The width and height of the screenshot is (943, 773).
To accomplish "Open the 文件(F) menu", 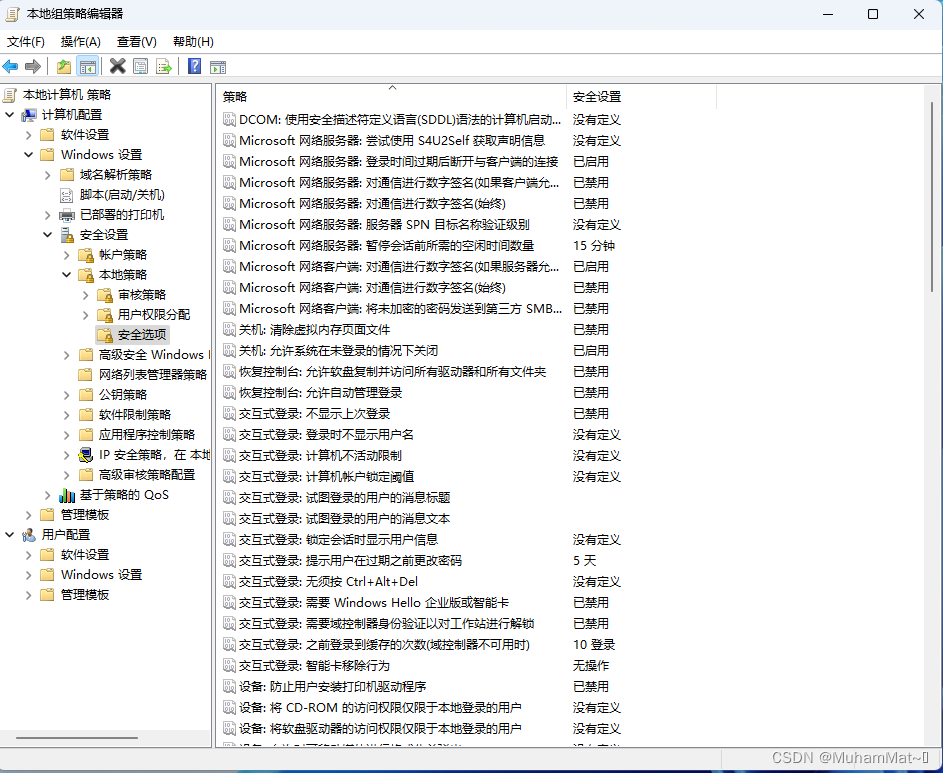I will [x=26, y=42].
